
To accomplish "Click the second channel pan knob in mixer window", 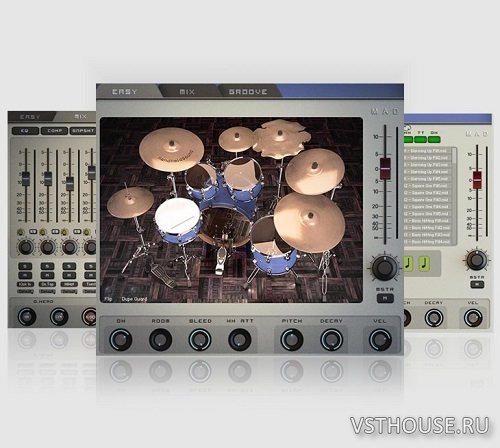I will coord(47,247).
